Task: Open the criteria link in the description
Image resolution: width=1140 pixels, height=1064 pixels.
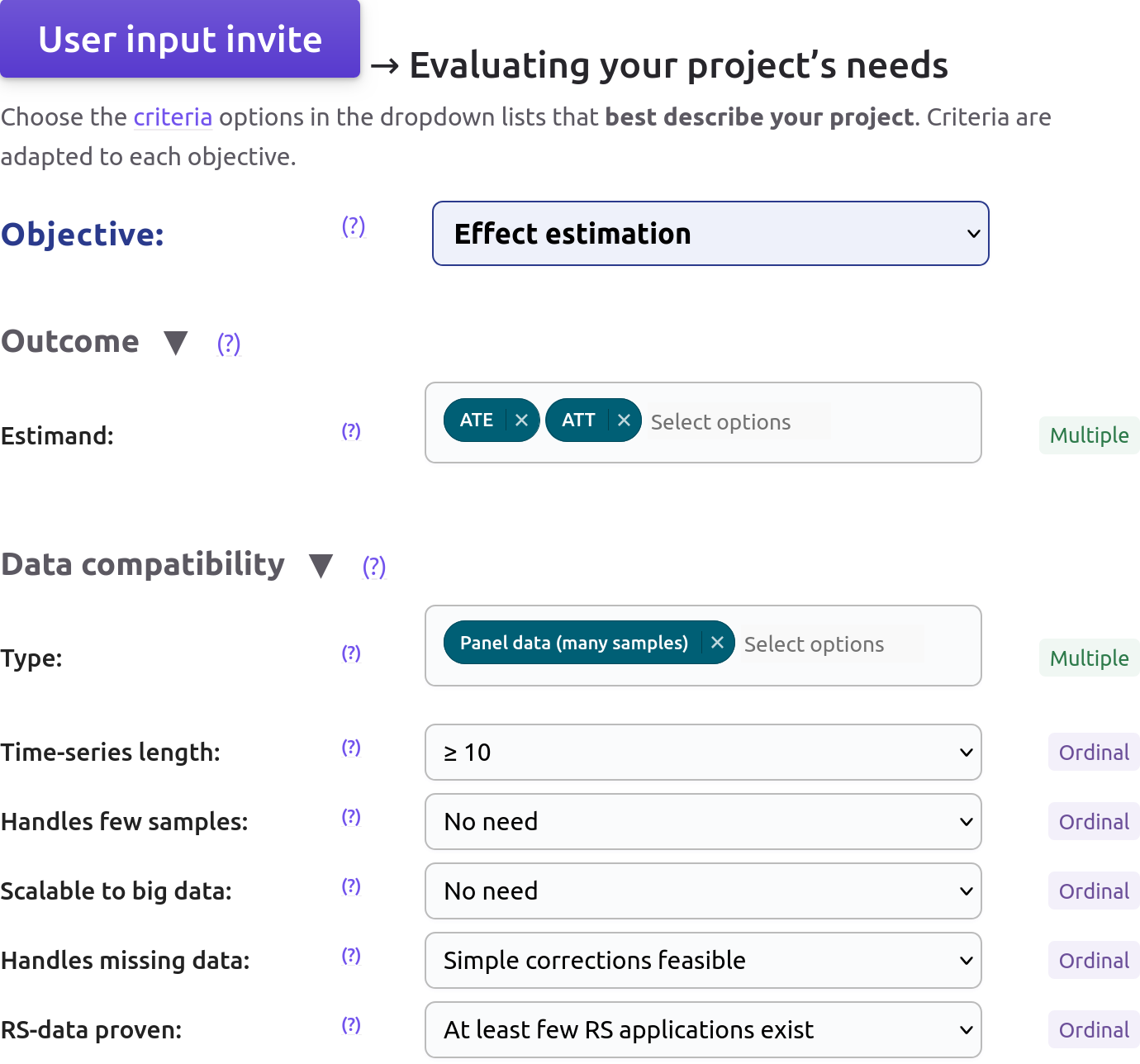Action: pos(173,117)
